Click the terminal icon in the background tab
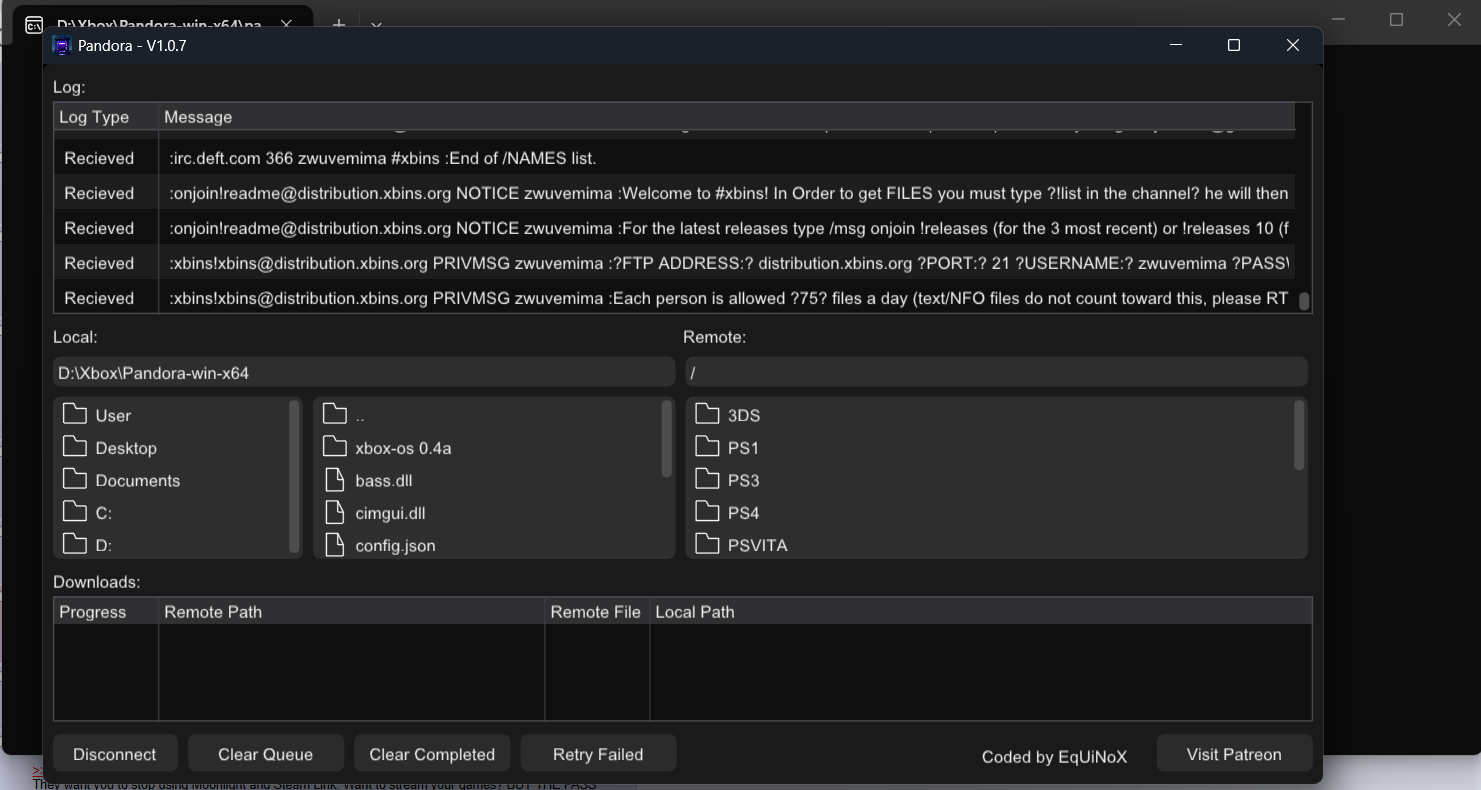Viewport: 1481px width, 790px height. 34,25
